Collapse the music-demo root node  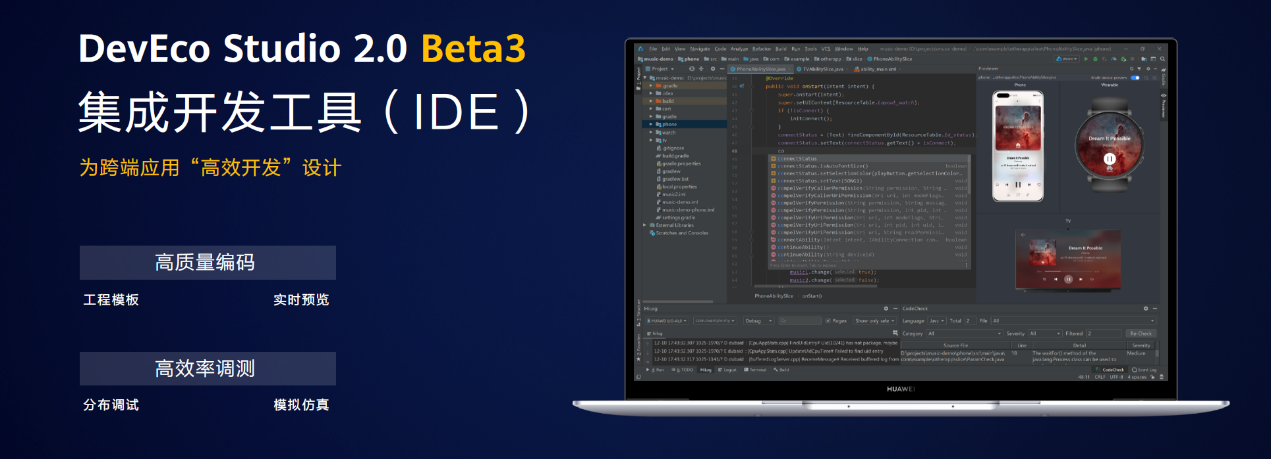[x=645, y=78]
